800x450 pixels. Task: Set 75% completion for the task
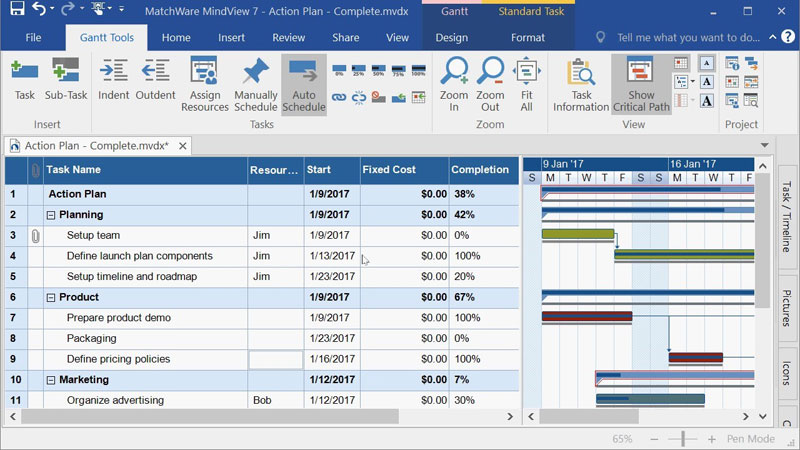point(398,70)
